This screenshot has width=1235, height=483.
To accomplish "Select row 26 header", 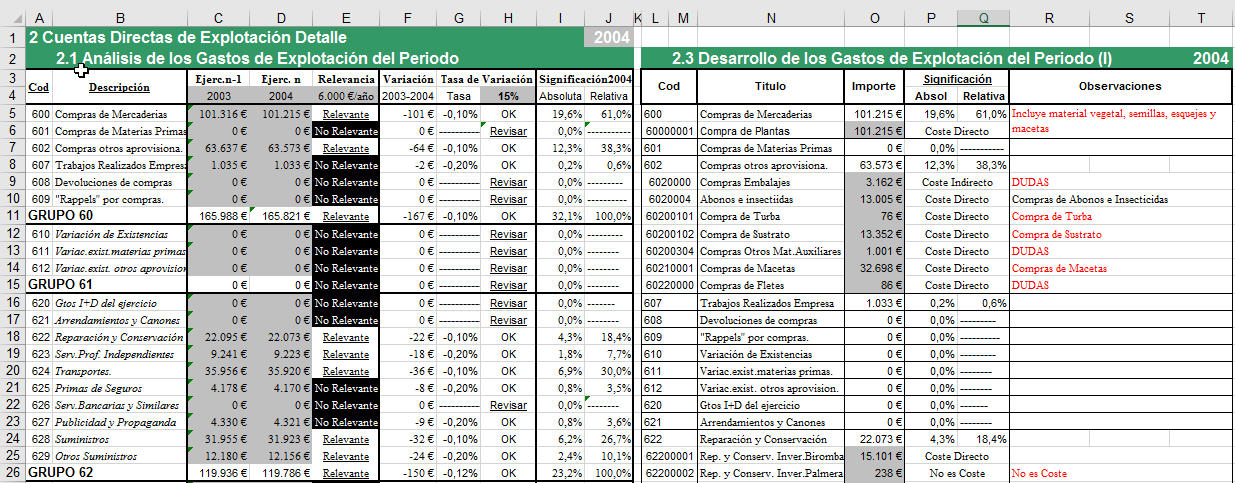I will 12,473.
